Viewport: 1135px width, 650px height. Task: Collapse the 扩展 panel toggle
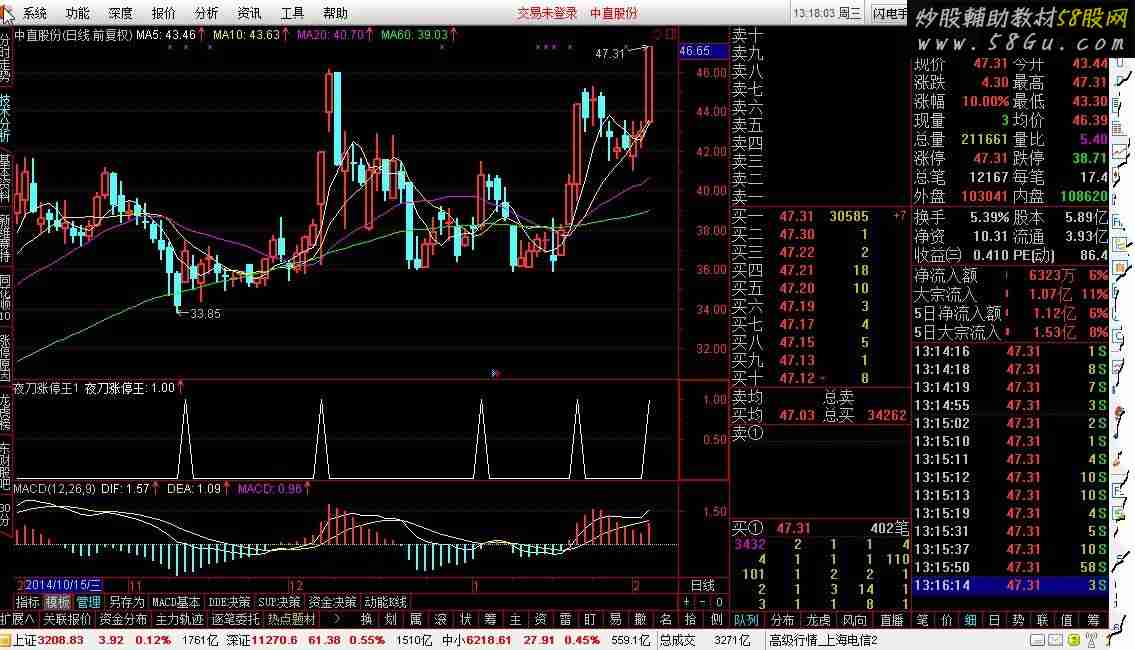18,620
